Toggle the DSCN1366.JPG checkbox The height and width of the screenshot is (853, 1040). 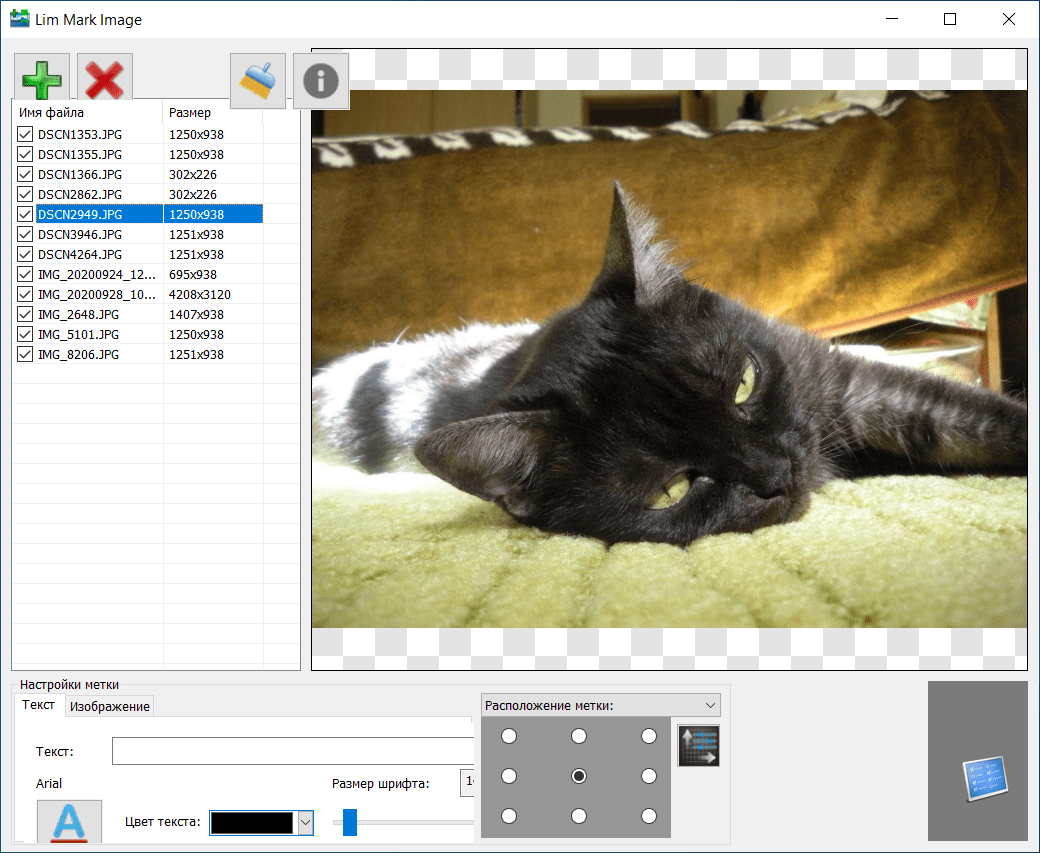point(25,174)
